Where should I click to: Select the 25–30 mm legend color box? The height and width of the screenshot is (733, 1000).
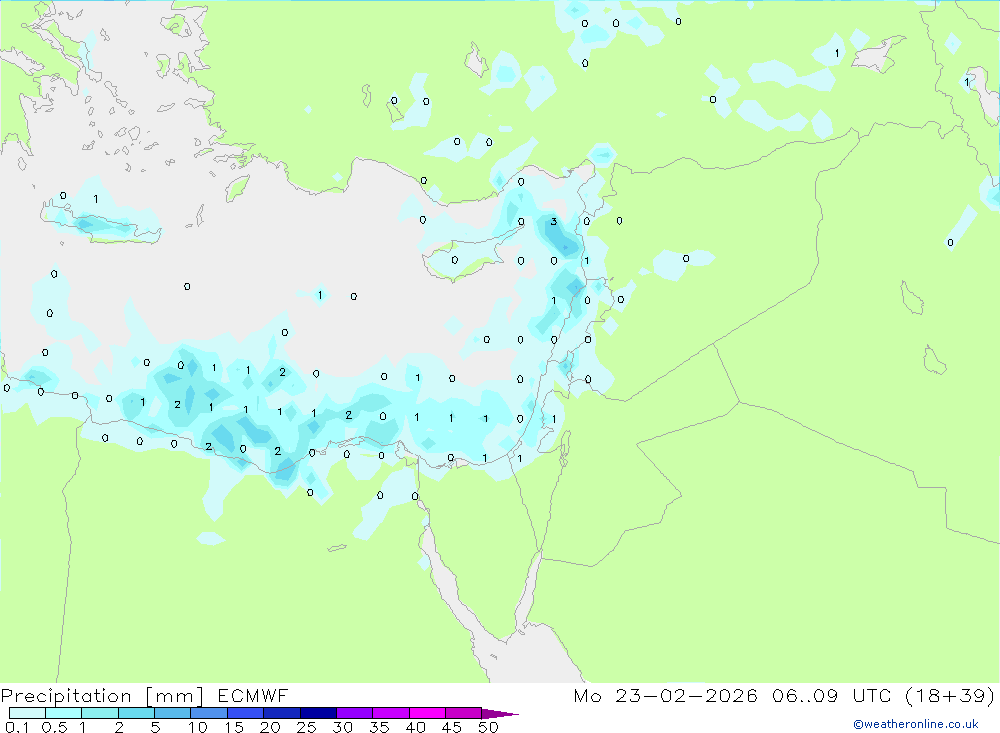coord(318,713)
